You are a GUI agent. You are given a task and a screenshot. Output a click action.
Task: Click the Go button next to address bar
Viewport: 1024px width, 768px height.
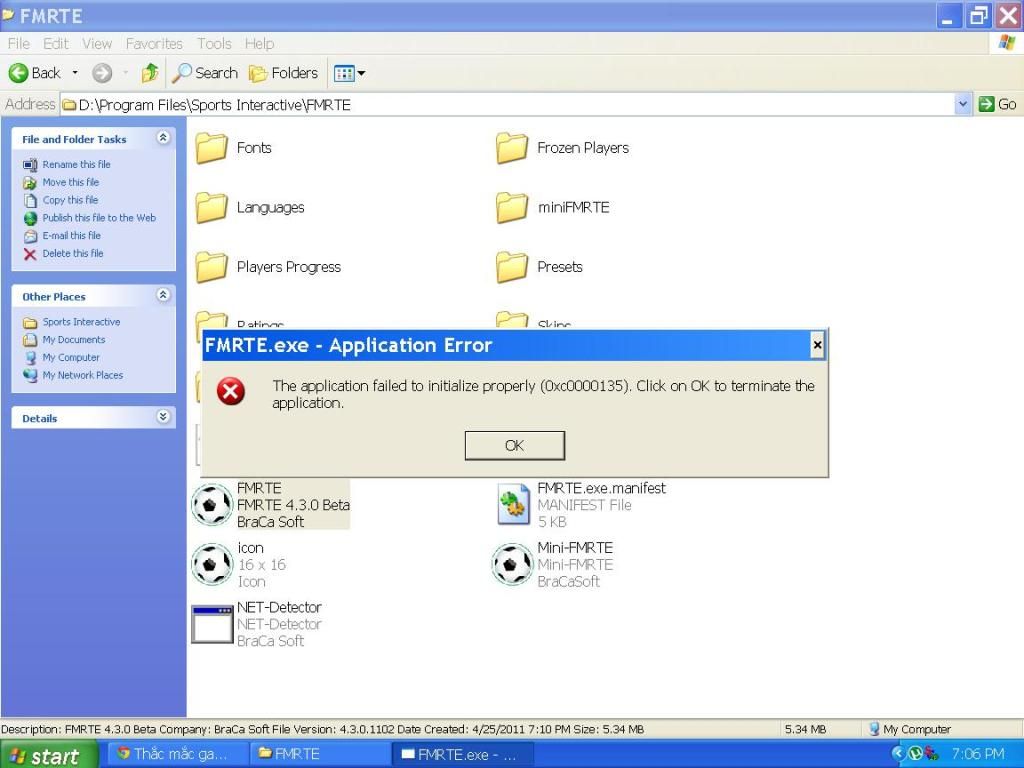(997, 104)
